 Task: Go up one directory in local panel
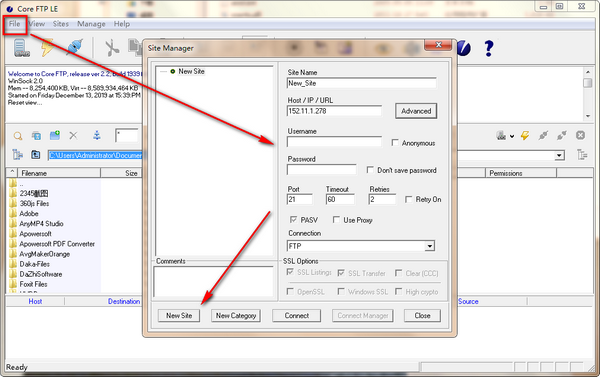pyautogui.click(x=36, y=155)
